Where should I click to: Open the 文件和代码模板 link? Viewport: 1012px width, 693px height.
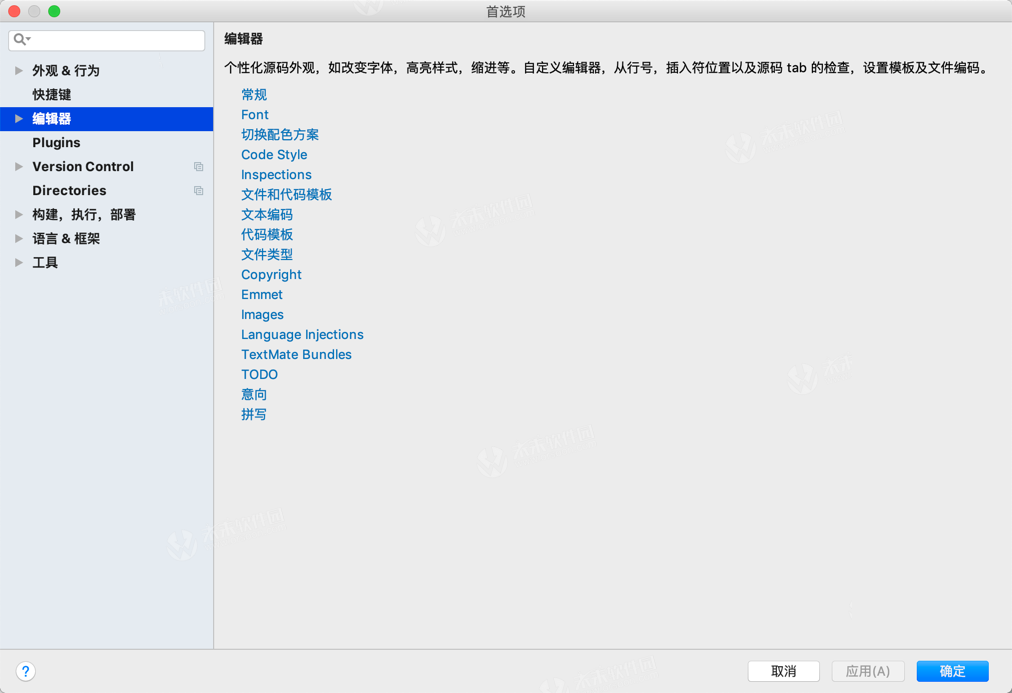tap(286, 195)
